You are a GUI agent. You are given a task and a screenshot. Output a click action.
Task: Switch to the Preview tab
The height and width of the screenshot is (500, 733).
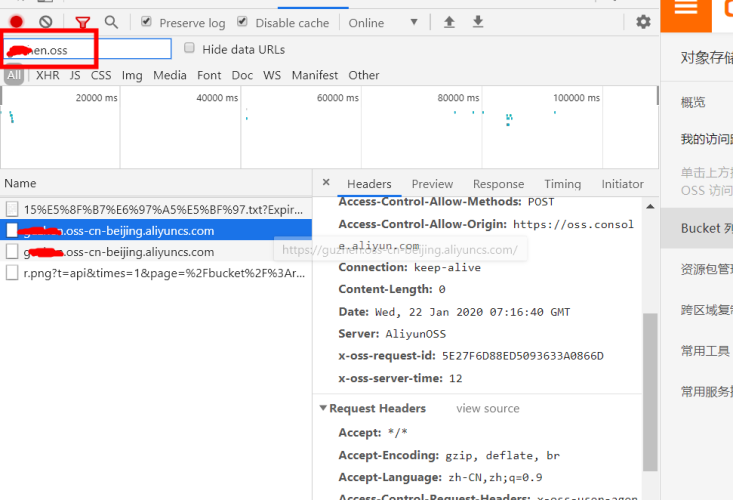pyautogui.click(x=432, y=184)
